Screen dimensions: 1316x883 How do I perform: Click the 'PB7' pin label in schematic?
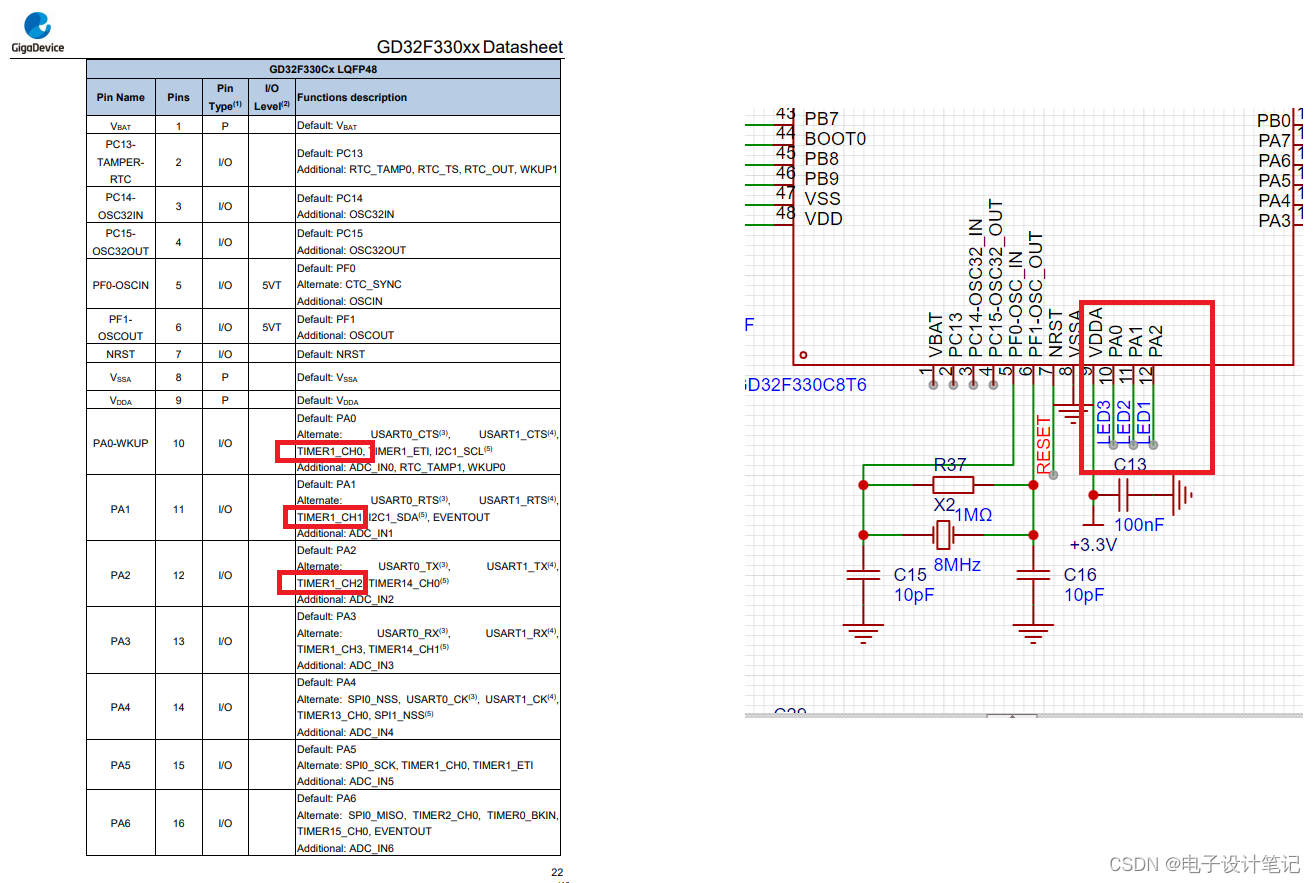(x=821, y=119)
